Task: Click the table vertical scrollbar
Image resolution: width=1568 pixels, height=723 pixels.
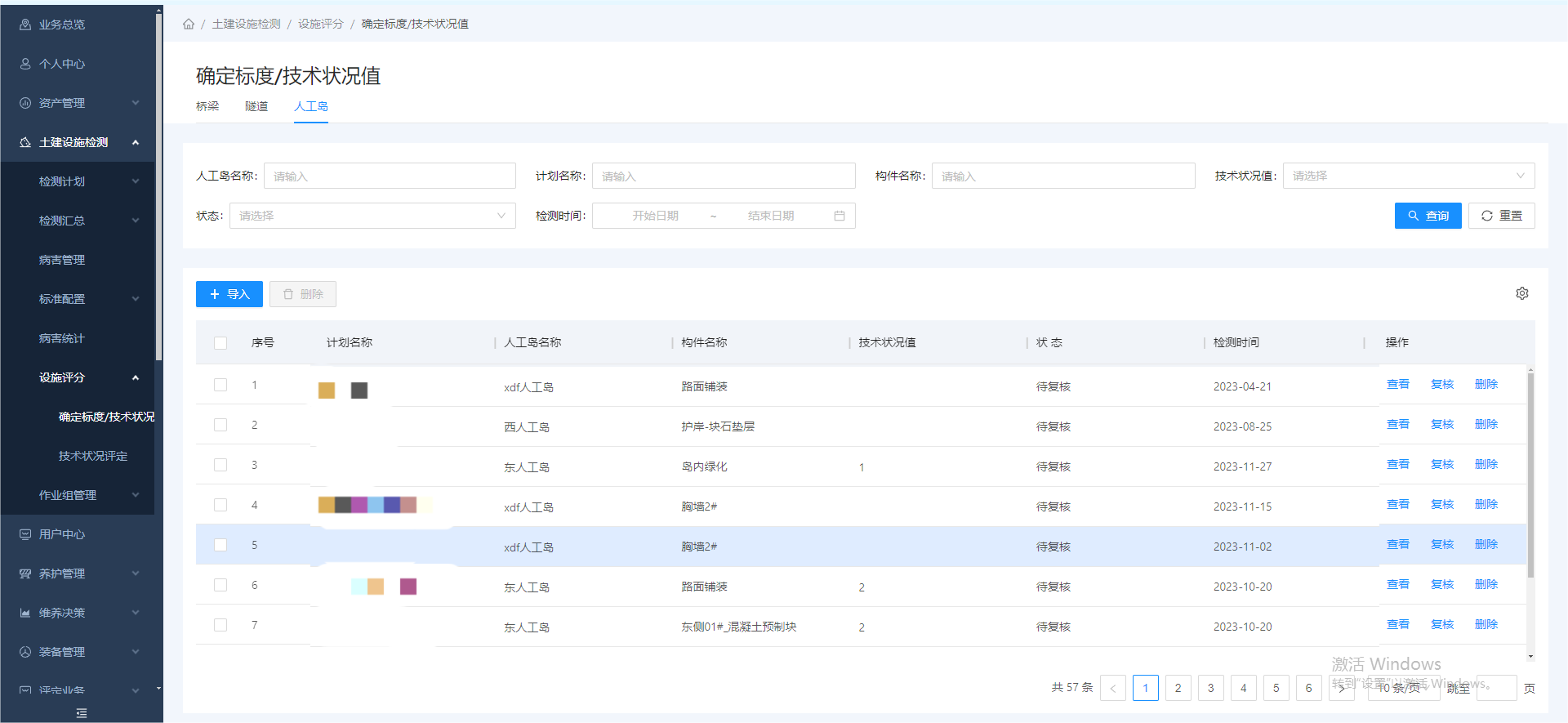Action: pyautogui.click(x=1530, y=475)
